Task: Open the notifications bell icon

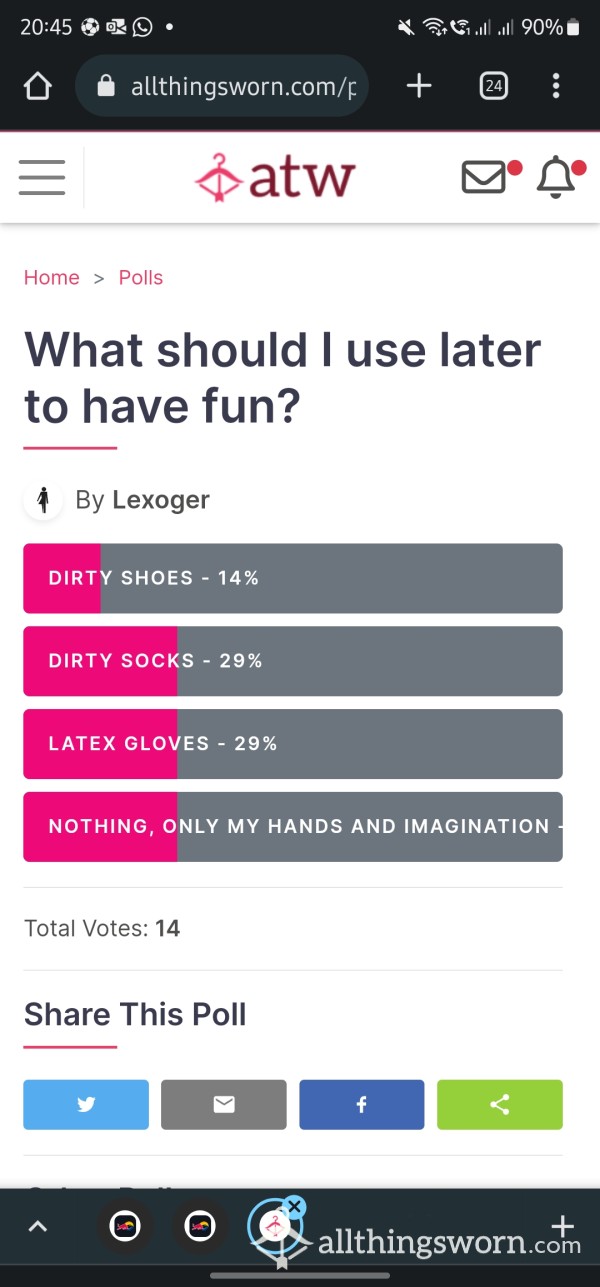Action: (555, 178)
